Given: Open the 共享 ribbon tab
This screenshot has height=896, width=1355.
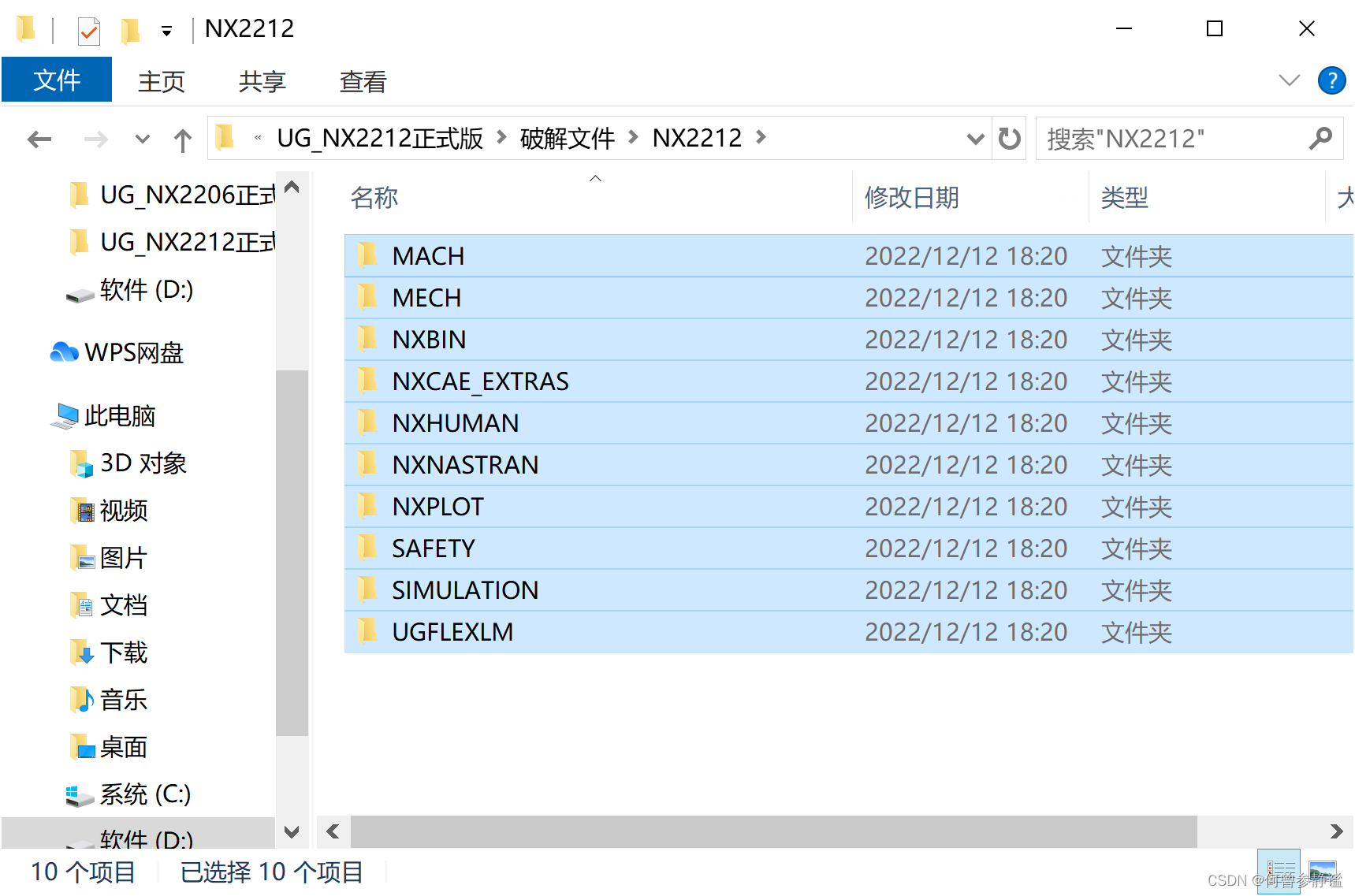Looking at the screenshot, I should click(262, 81).
